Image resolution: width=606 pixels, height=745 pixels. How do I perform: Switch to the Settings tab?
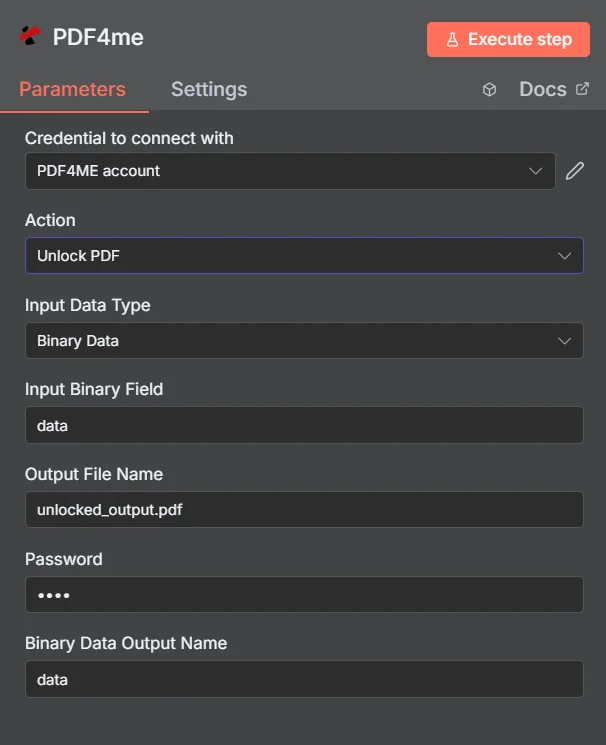click(209, 89)
